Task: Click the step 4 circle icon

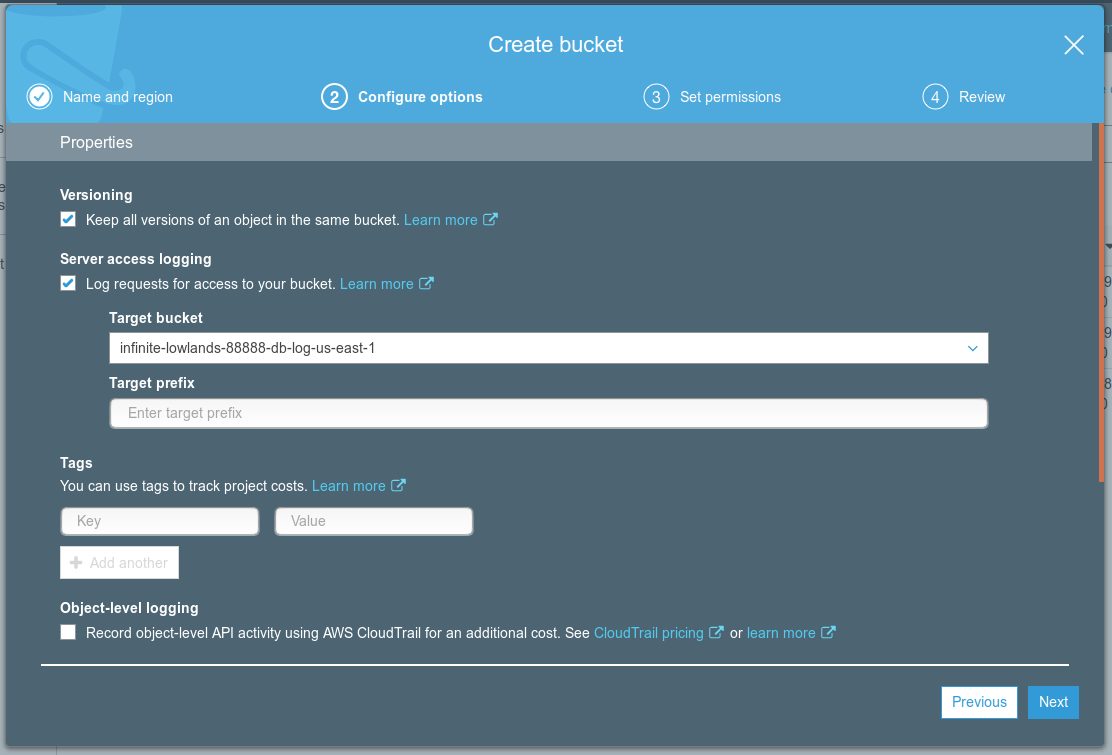Action: (x=935, y=96)
